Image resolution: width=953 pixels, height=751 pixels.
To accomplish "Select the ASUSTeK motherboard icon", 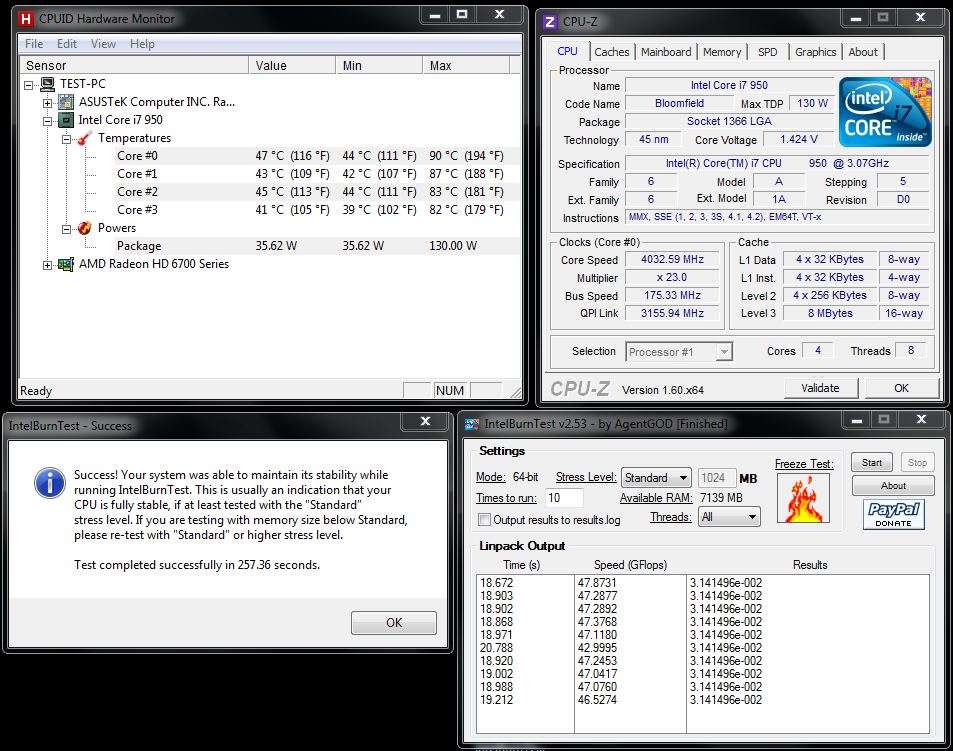I will [66, 102].
